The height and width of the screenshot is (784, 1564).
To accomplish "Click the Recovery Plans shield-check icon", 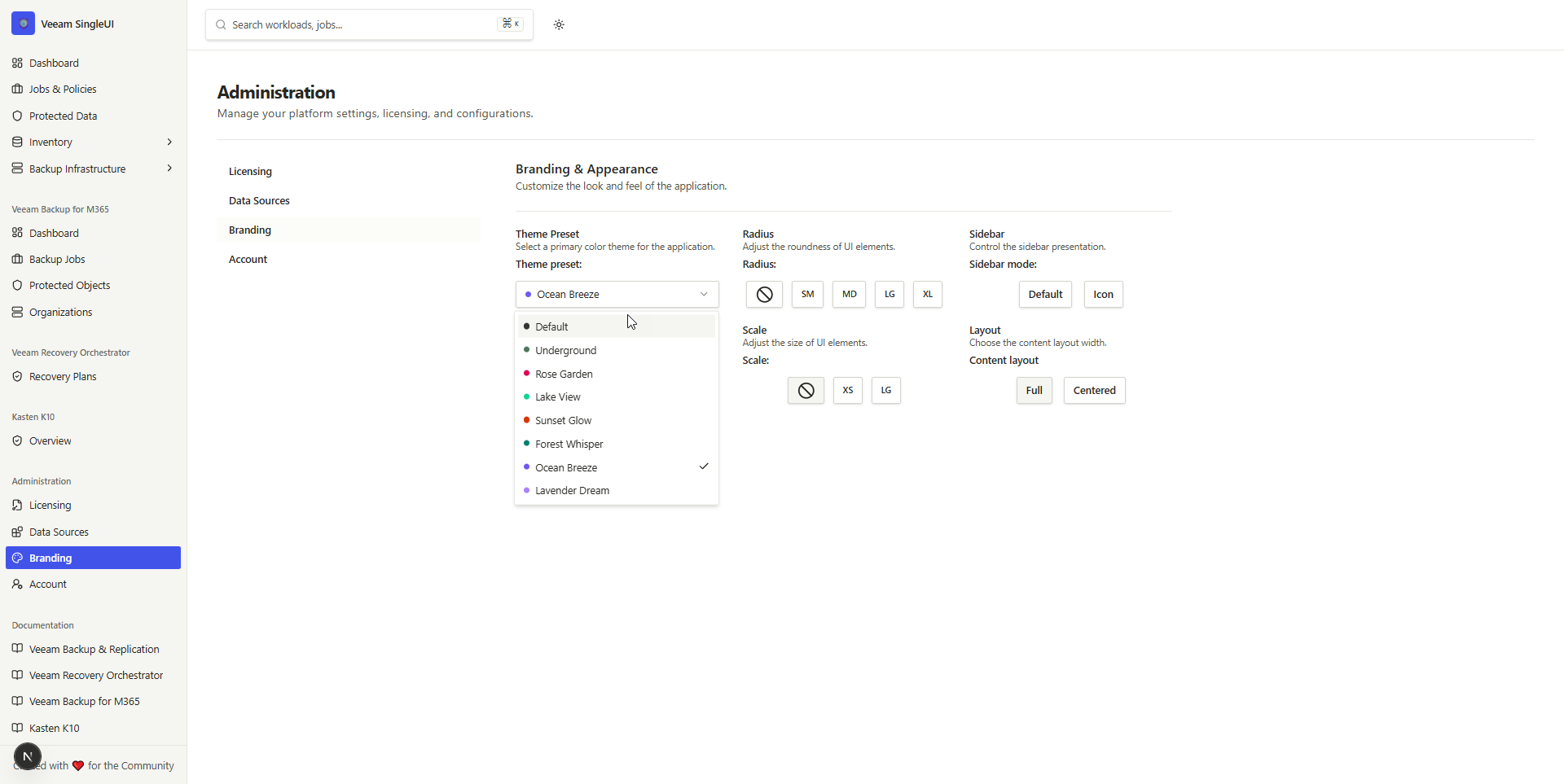I will (17, 376).
